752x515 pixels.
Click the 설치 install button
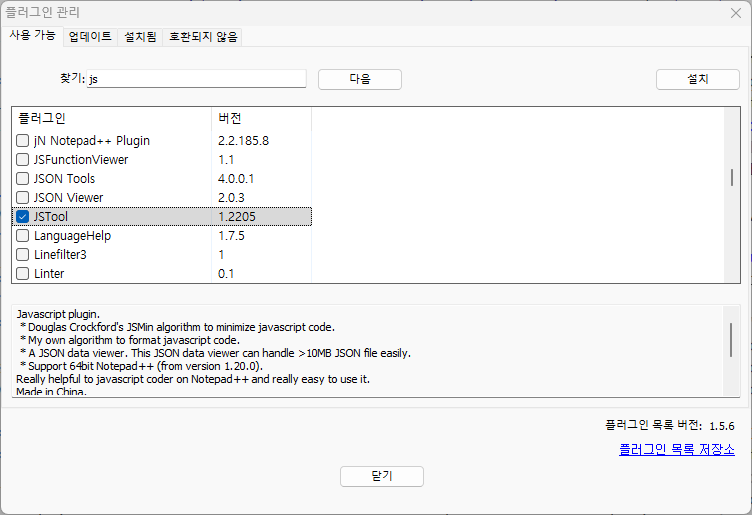[x=698, y=79]
